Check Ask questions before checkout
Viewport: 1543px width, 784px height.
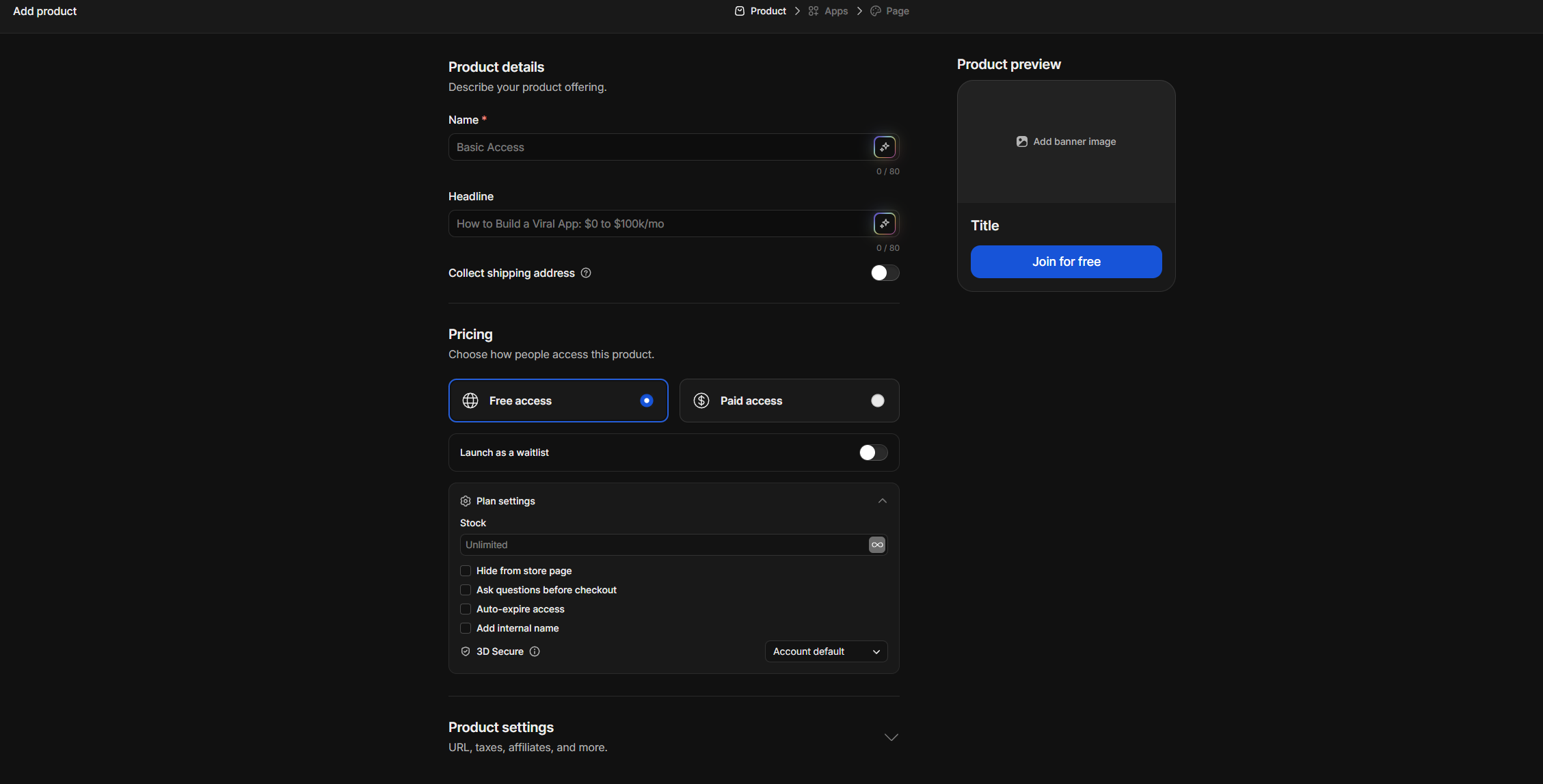point(466,590)
